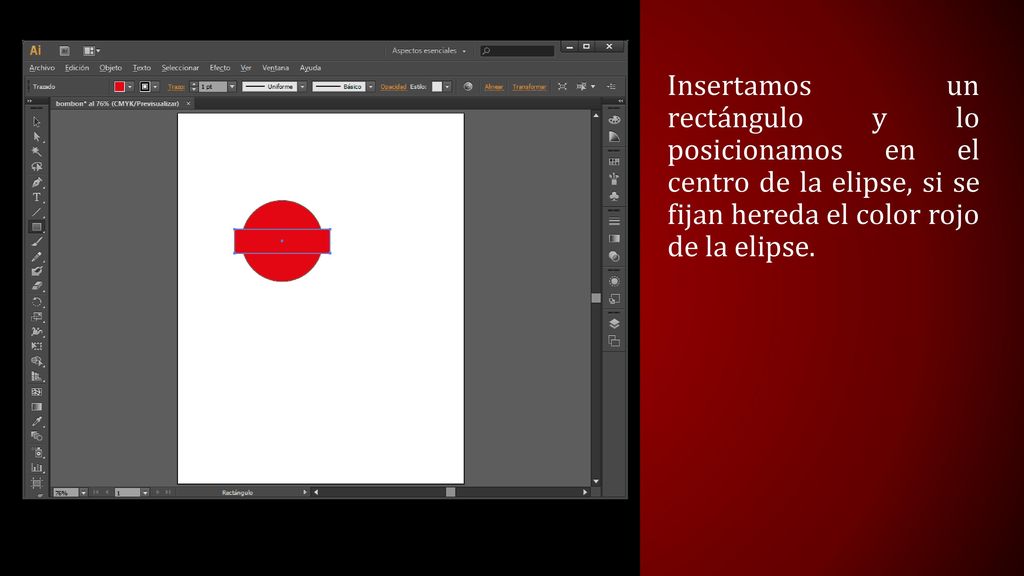Screen dimensions: 1024x576
Task: Open the Uniforme width profile dropdown
Action: pos(302,86)
